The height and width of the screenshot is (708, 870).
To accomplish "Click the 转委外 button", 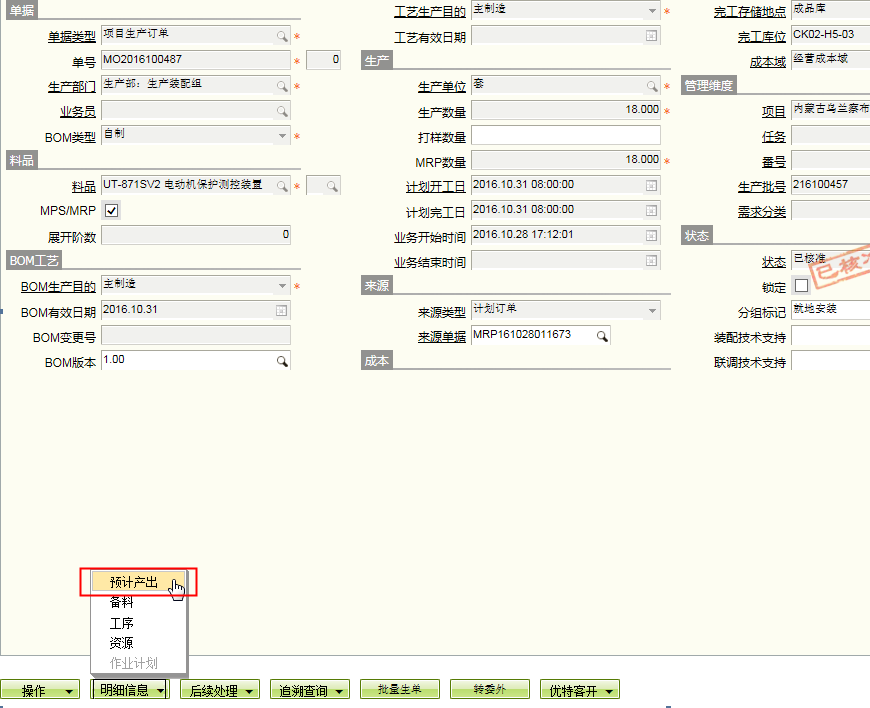I will coord(489,690).
